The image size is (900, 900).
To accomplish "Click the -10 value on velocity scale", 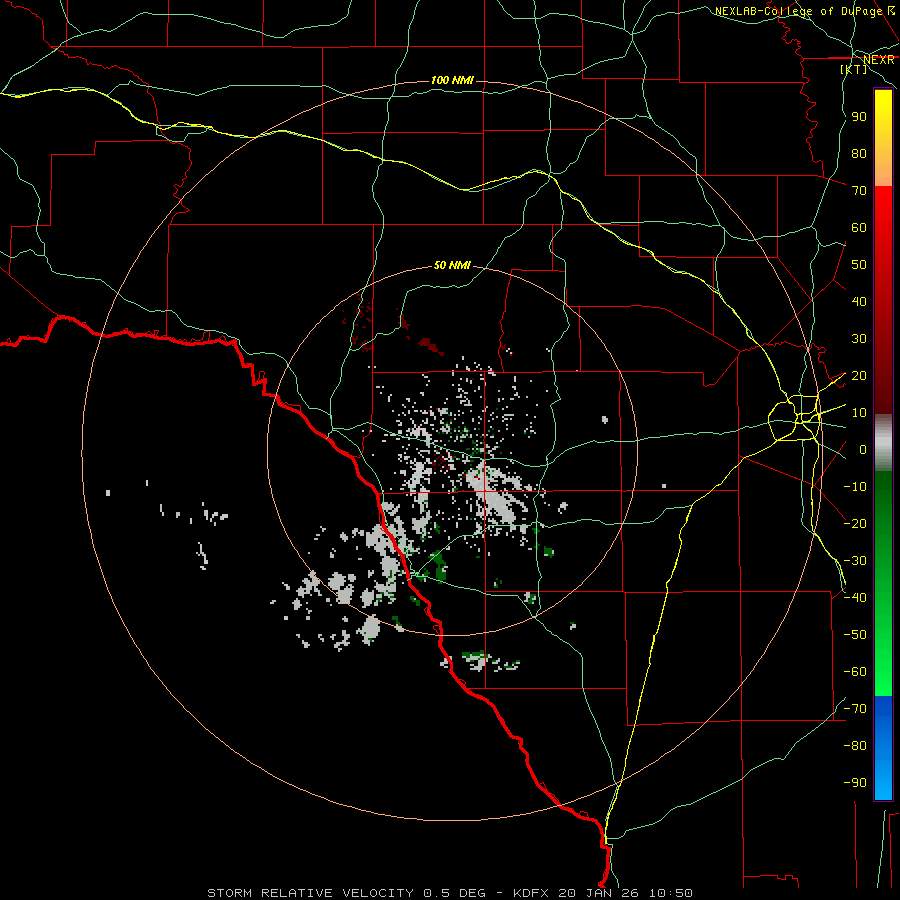I will 855,487.
